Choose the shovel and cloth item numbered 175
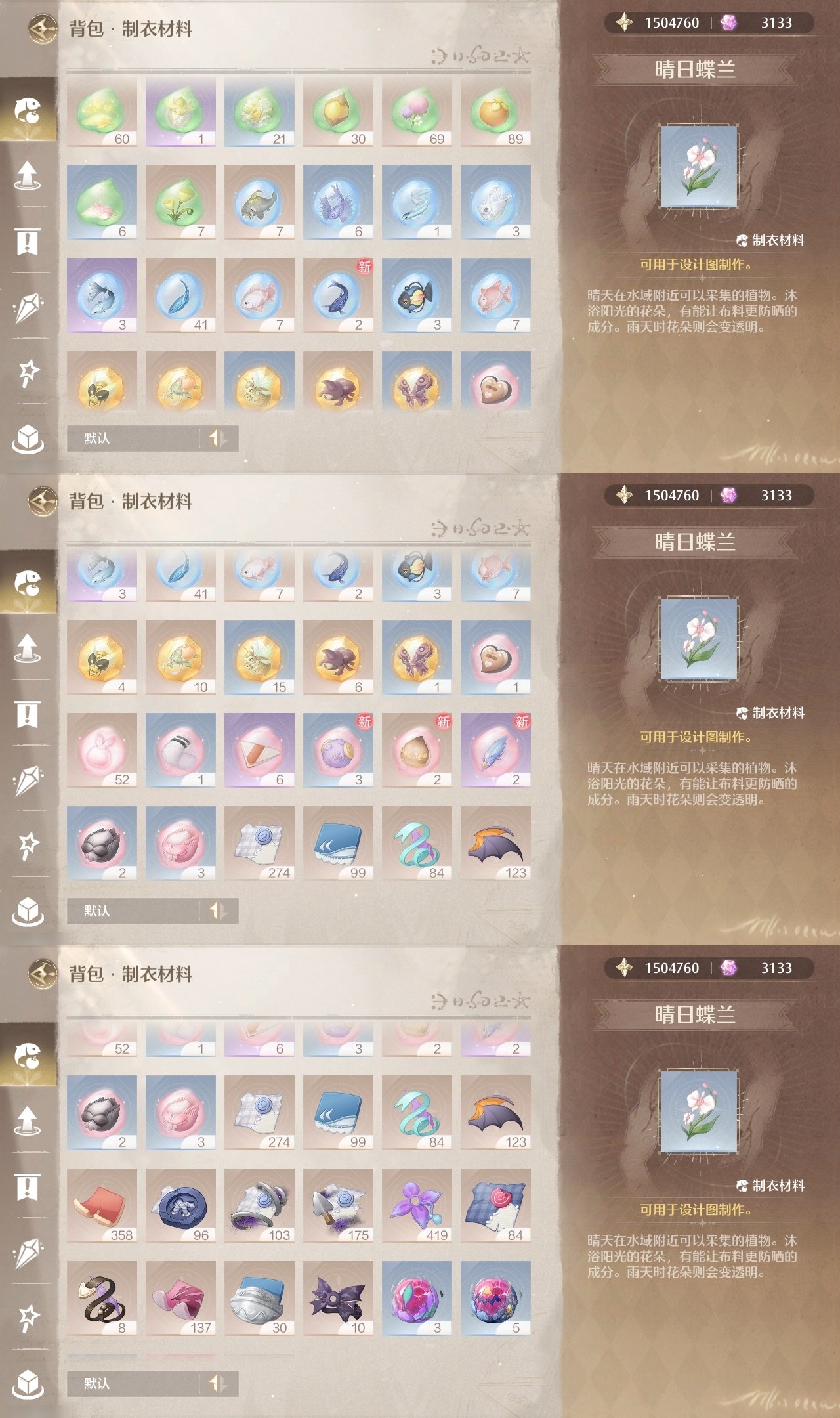The height and width of the screenshot is (1418, 840). pos(338,1206)
